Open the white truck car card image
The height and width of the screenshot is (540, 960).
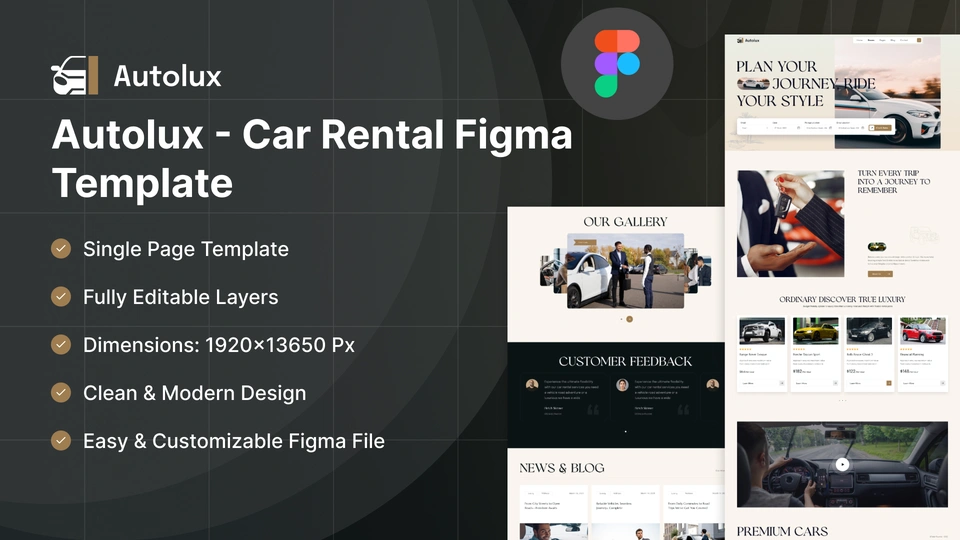tap(762, 331)
